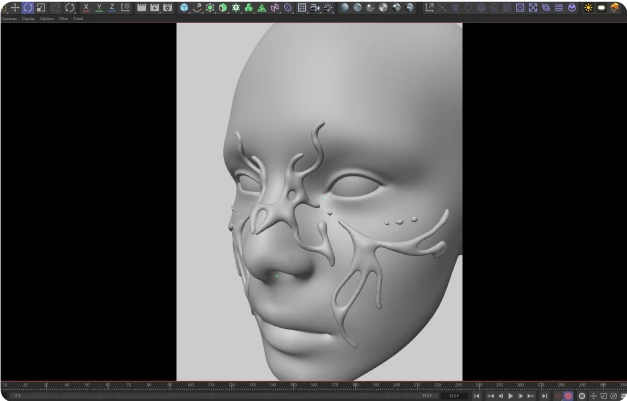Click the white rounded rectangle icon

(x=601, y=8)
